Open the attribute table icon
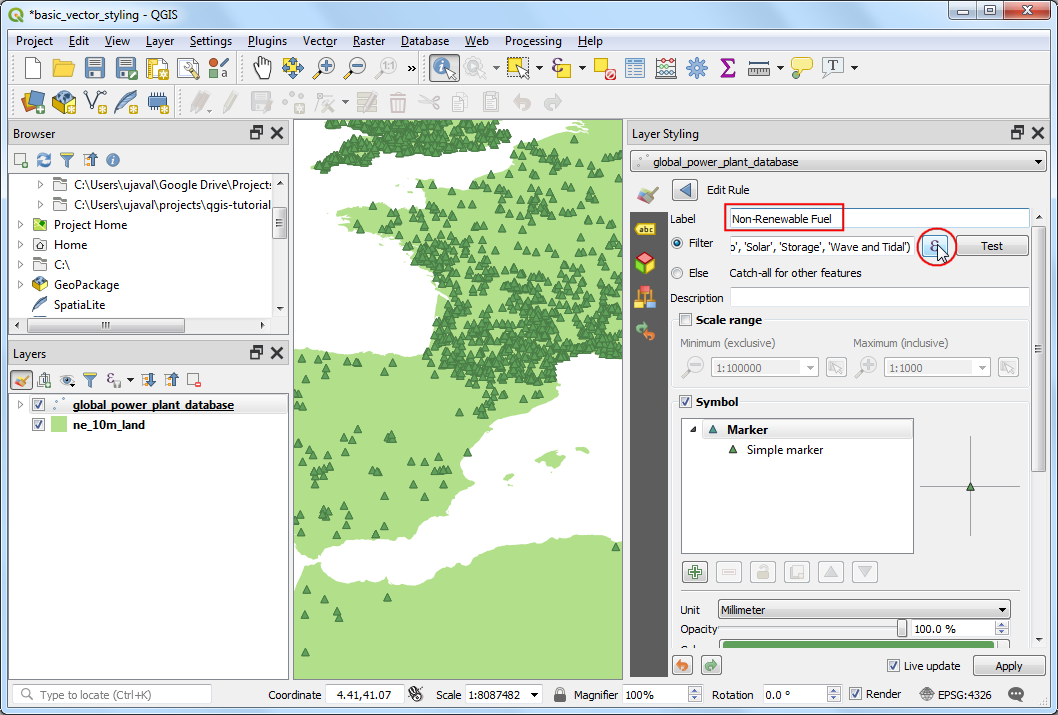 [634, 68]
